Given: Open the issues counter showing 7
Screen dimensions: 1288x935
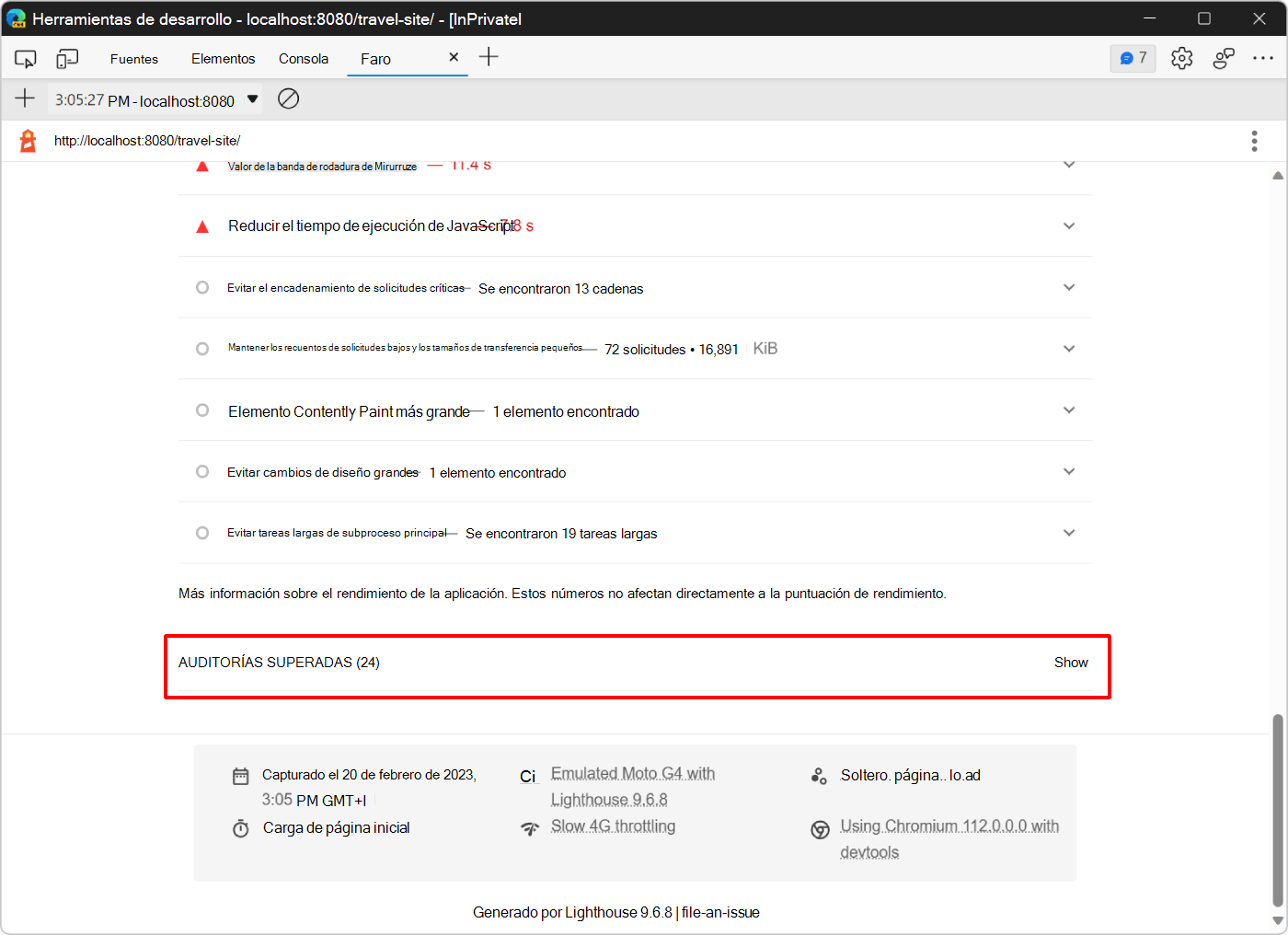Looking at the screenshot, I should [x=1133, y=58].
